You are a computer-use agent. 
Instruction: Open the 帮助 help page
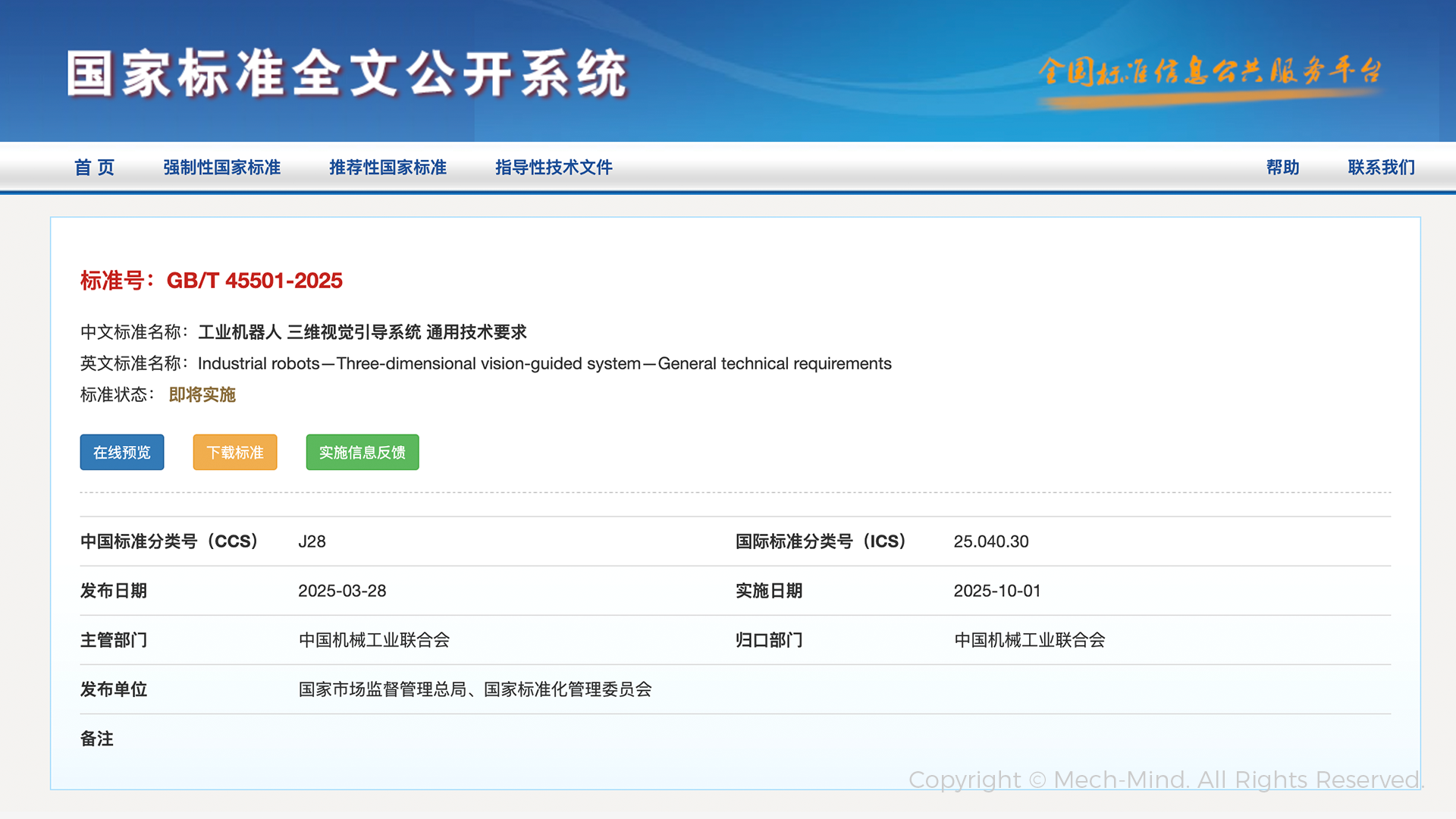pyautogui.click(x=1282, y=168)
